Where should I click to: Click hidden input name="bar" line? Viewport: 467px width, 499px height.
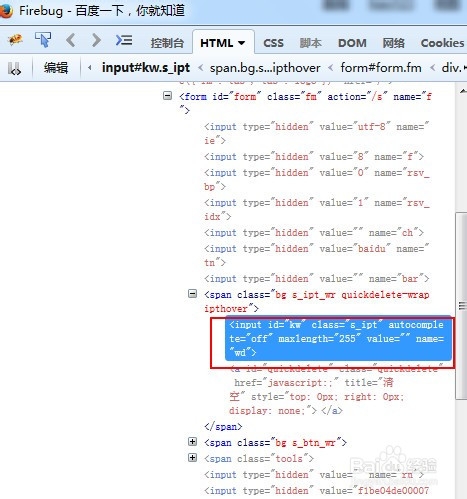pos(316,279)
